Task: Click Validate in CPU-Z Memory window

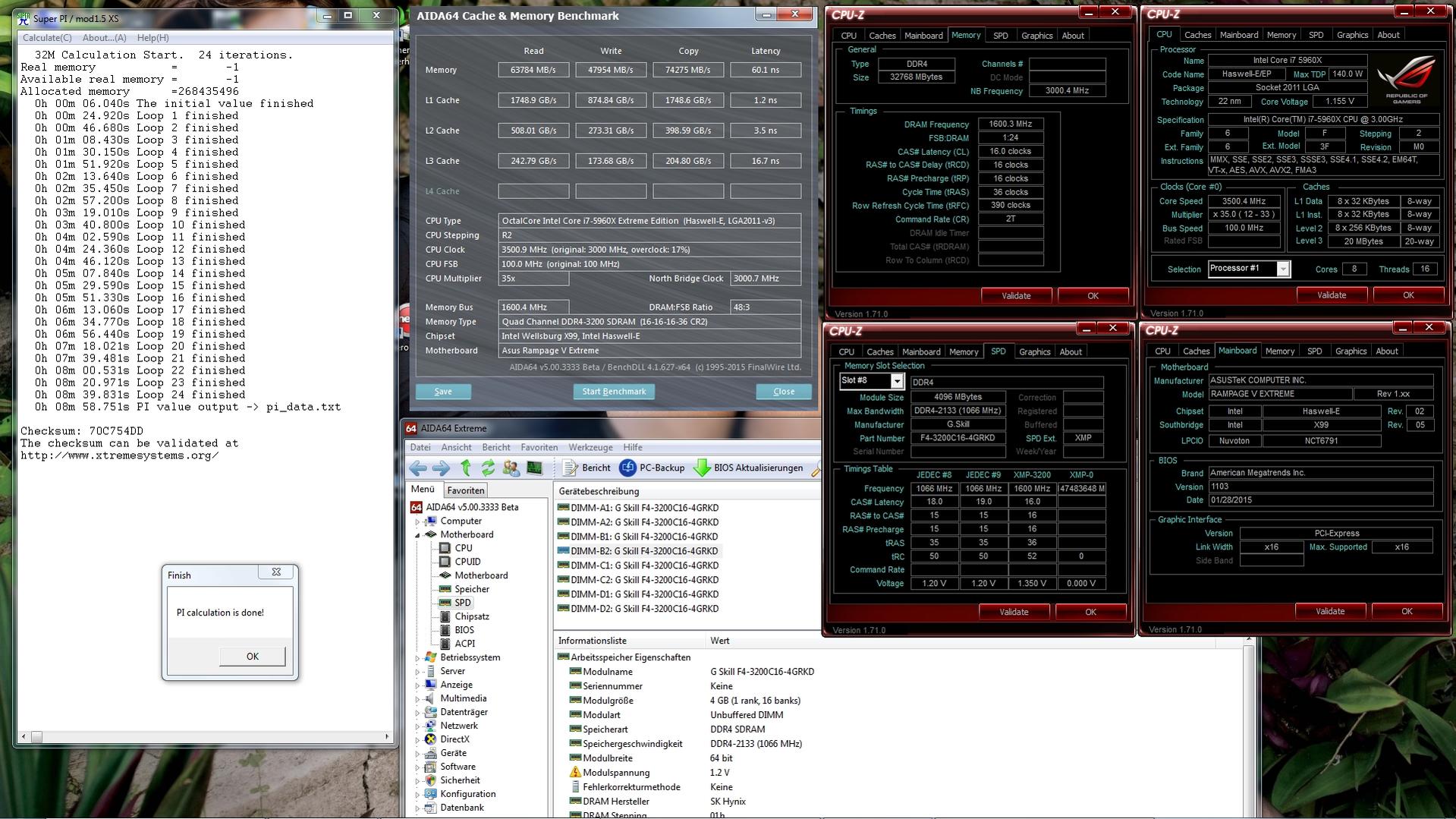Action: click(x=1016, y=296)
